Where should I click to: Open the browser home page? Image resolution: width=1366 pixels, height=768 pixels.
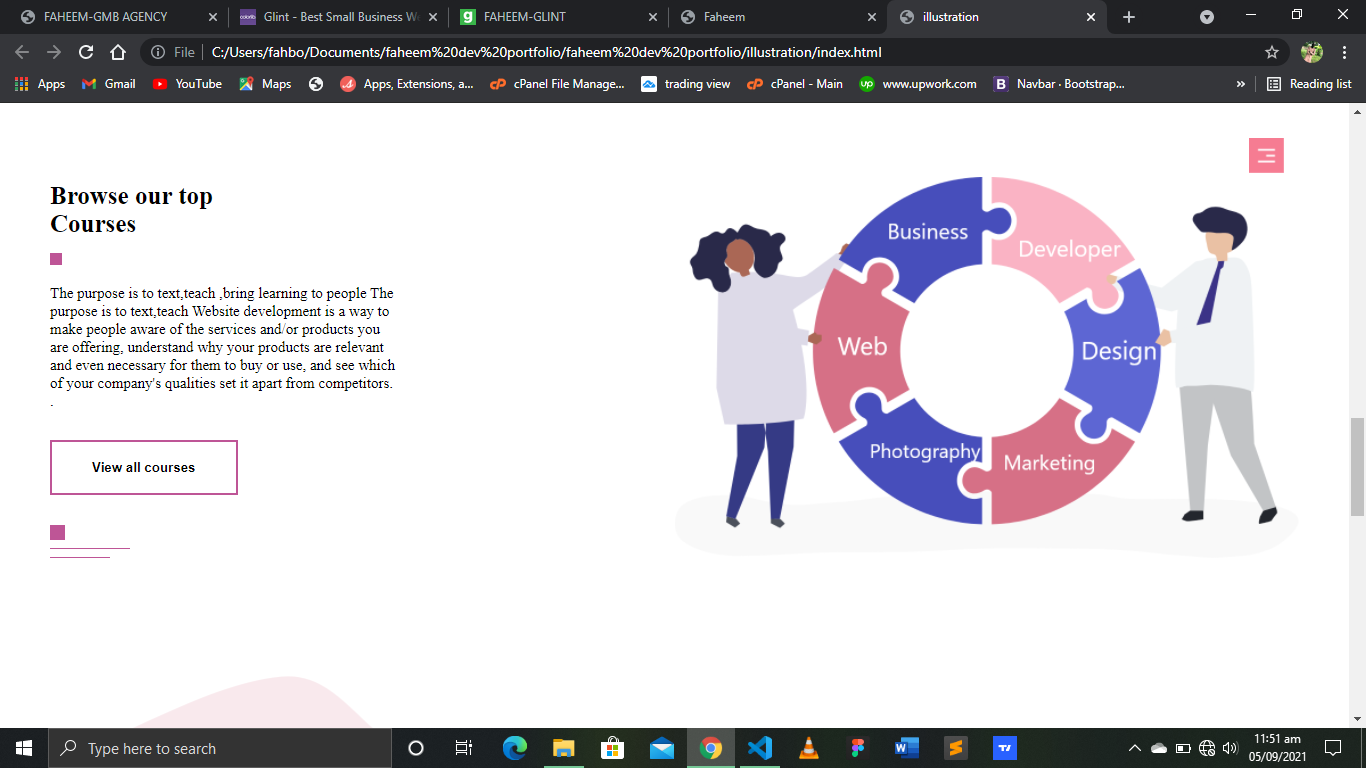[x=118, y=52]
